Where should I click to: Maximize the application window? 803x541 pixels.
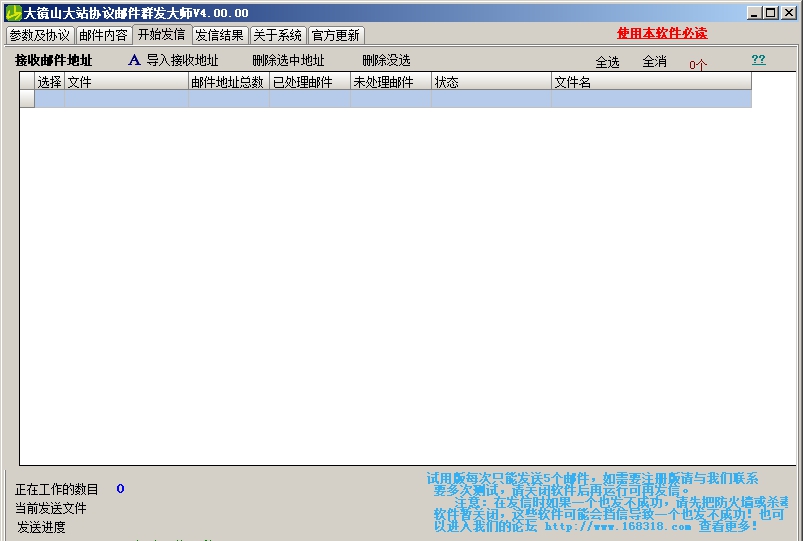pyautogui.click(x=771, y=13)
